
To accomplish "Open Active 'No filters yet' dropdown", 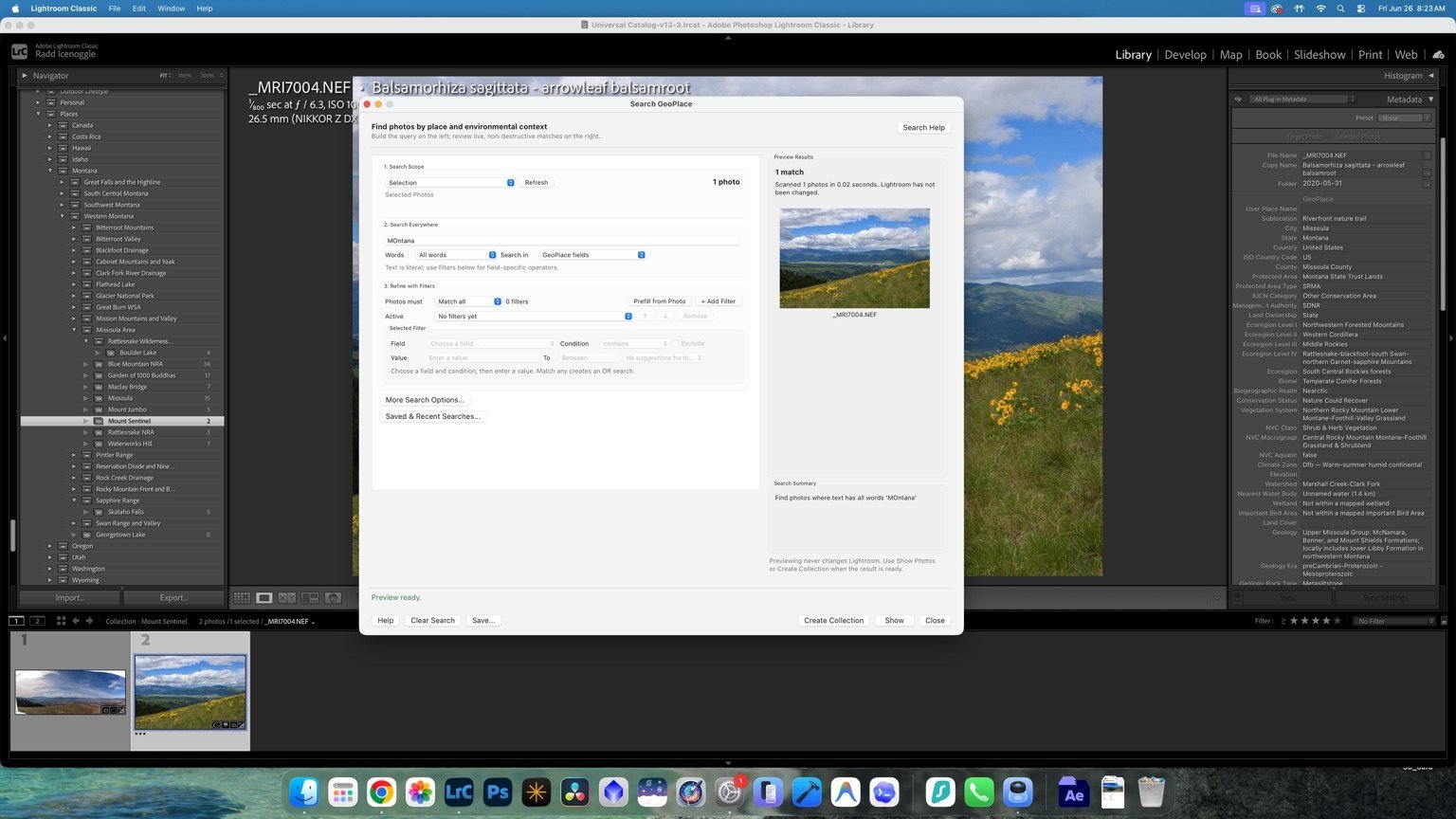I will tap(534, 317).
